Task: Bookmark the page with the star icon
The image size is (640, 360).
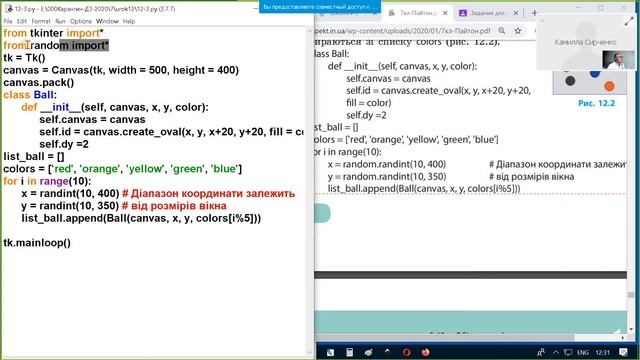Action: click(518, 31)
